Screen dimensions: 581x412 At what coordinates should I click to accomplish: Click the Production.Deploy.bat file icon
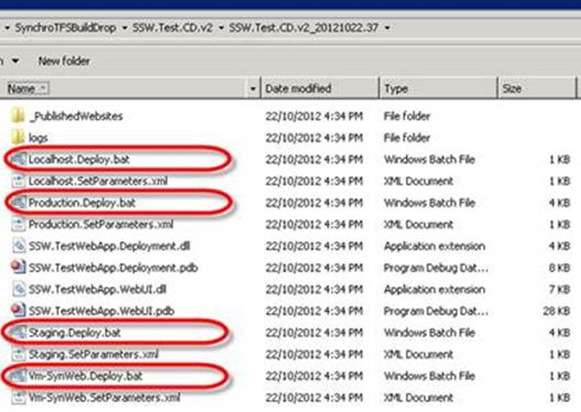coord(19,202)
